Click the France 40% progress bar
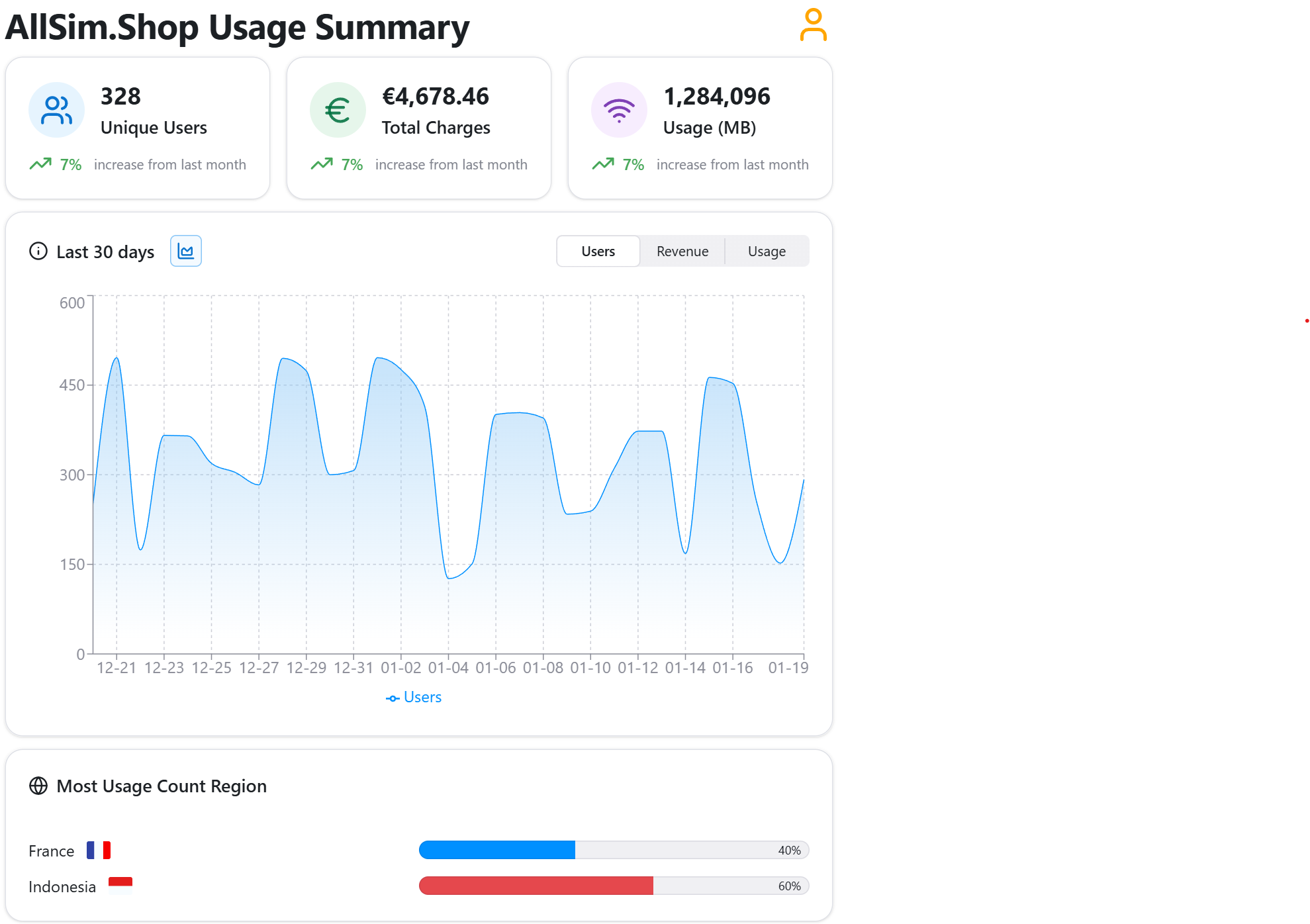The width and height of the screenshot is (1310, 924). (x=613, y=851)
